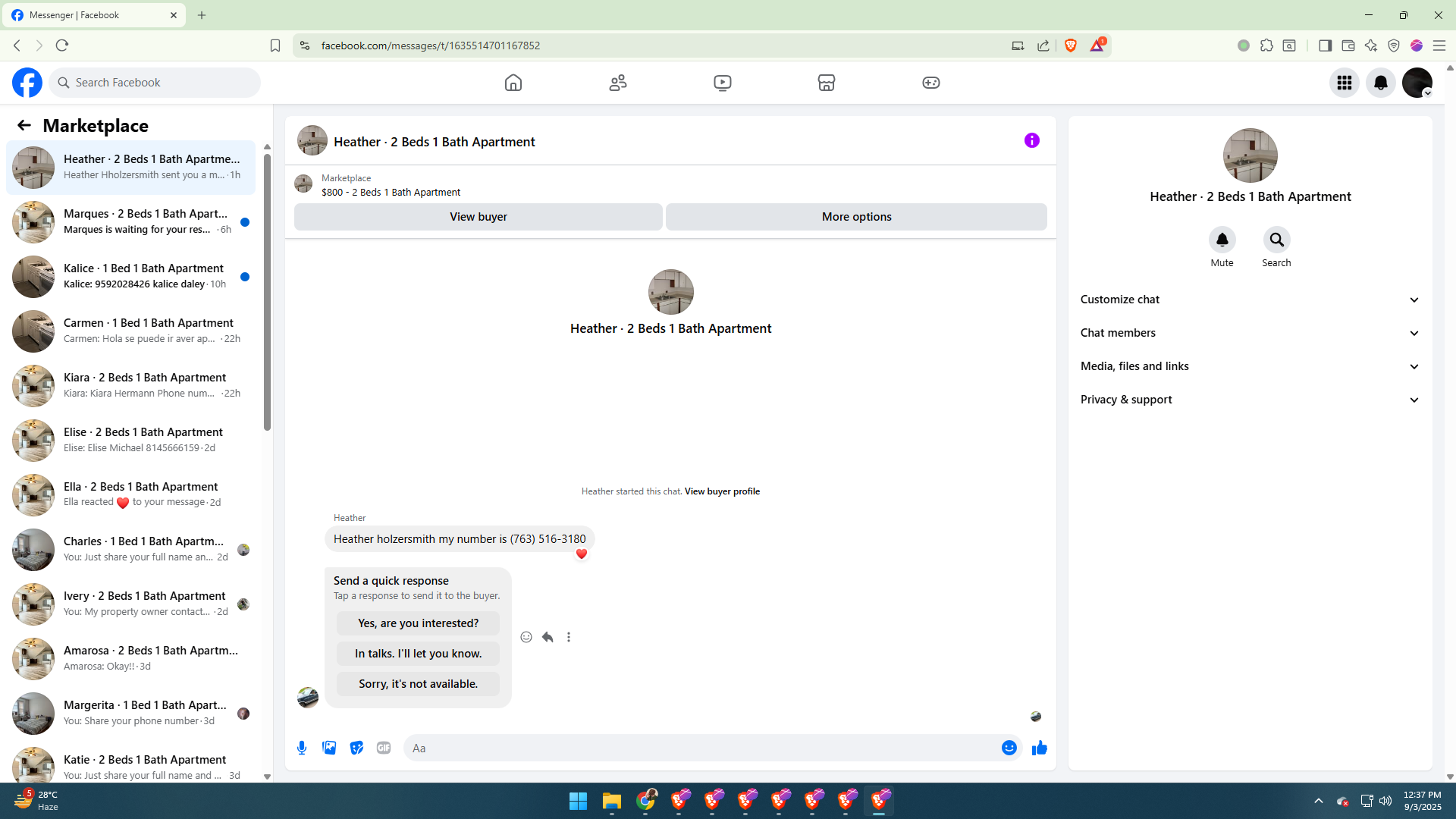Open the taskbar volume control
Screen dimensions: 1456x819
1385,801
